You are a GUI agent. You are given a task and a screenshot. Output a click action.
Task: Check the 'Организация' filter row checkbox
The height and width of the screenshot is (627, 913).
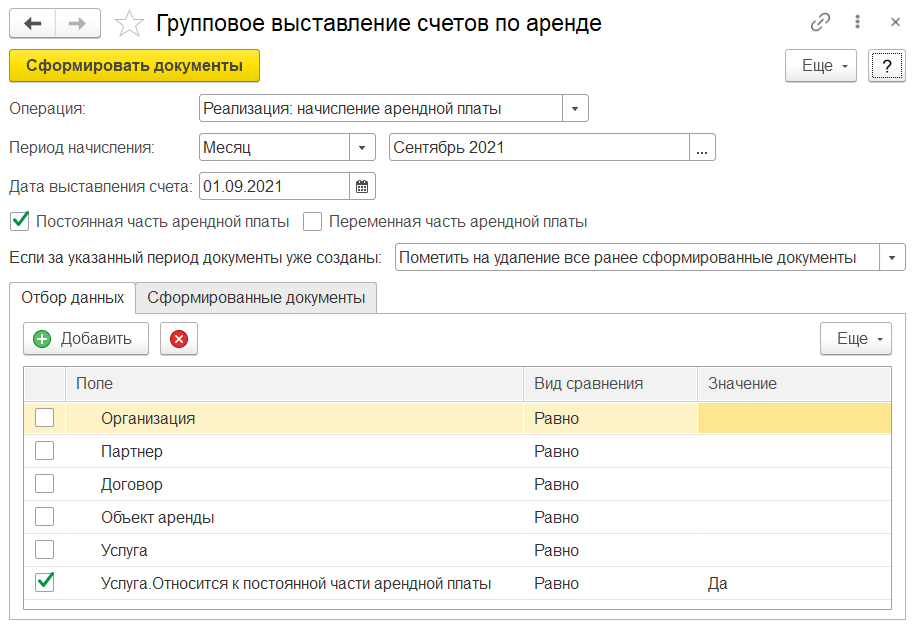(44, 418)
